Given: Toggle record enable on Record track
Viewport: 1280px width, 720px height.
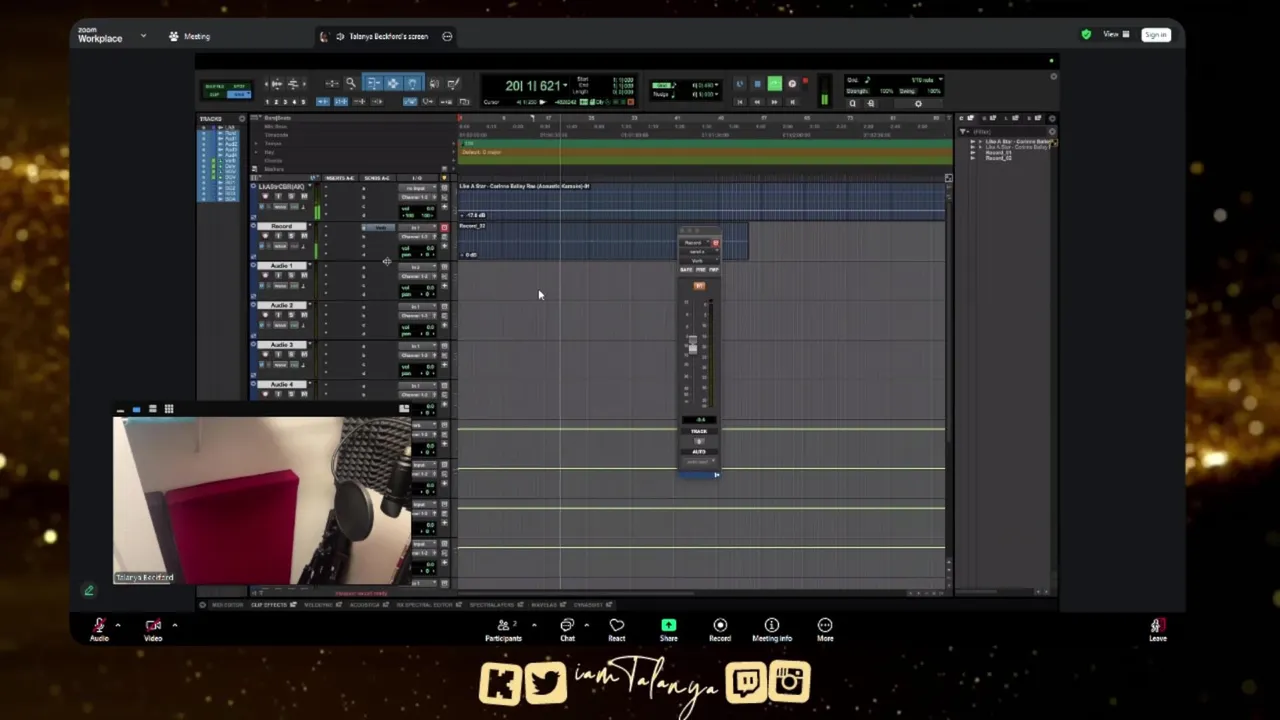Looking at the screenshot, I should (x=265, y=236).
